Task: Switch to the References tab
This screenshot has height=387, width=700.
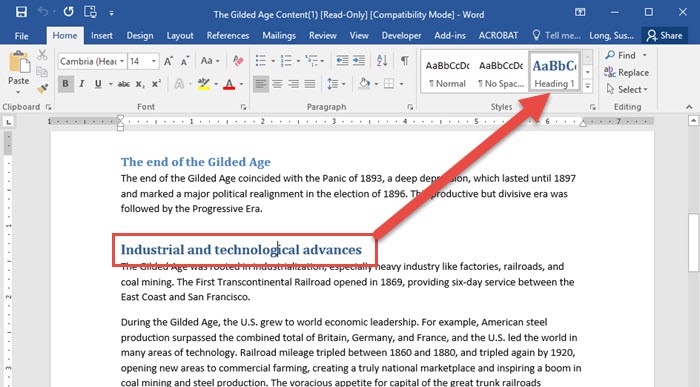Action: coord(228,36)
